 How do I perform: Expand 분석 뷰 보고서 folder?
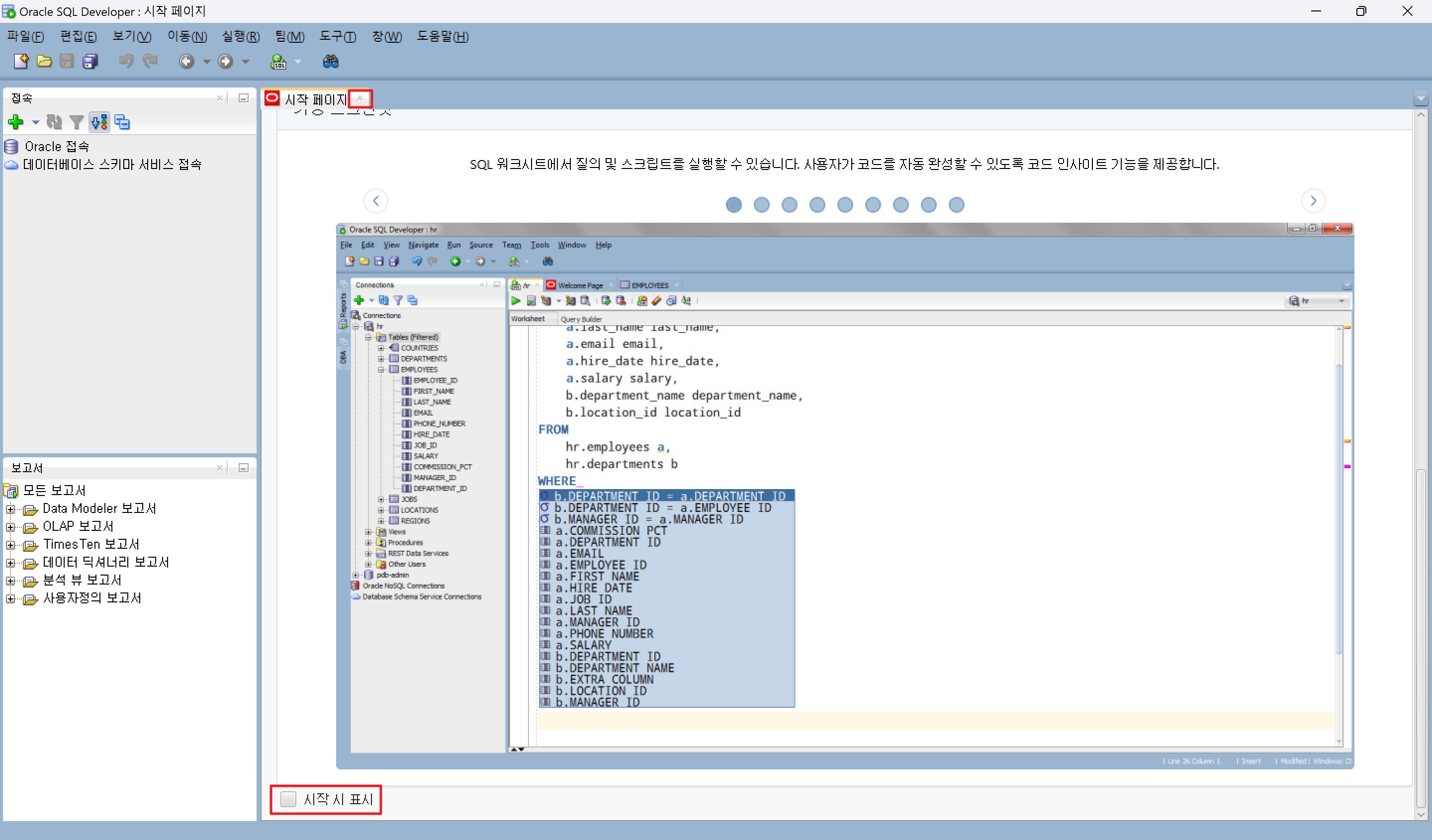(x=10, y=581)
